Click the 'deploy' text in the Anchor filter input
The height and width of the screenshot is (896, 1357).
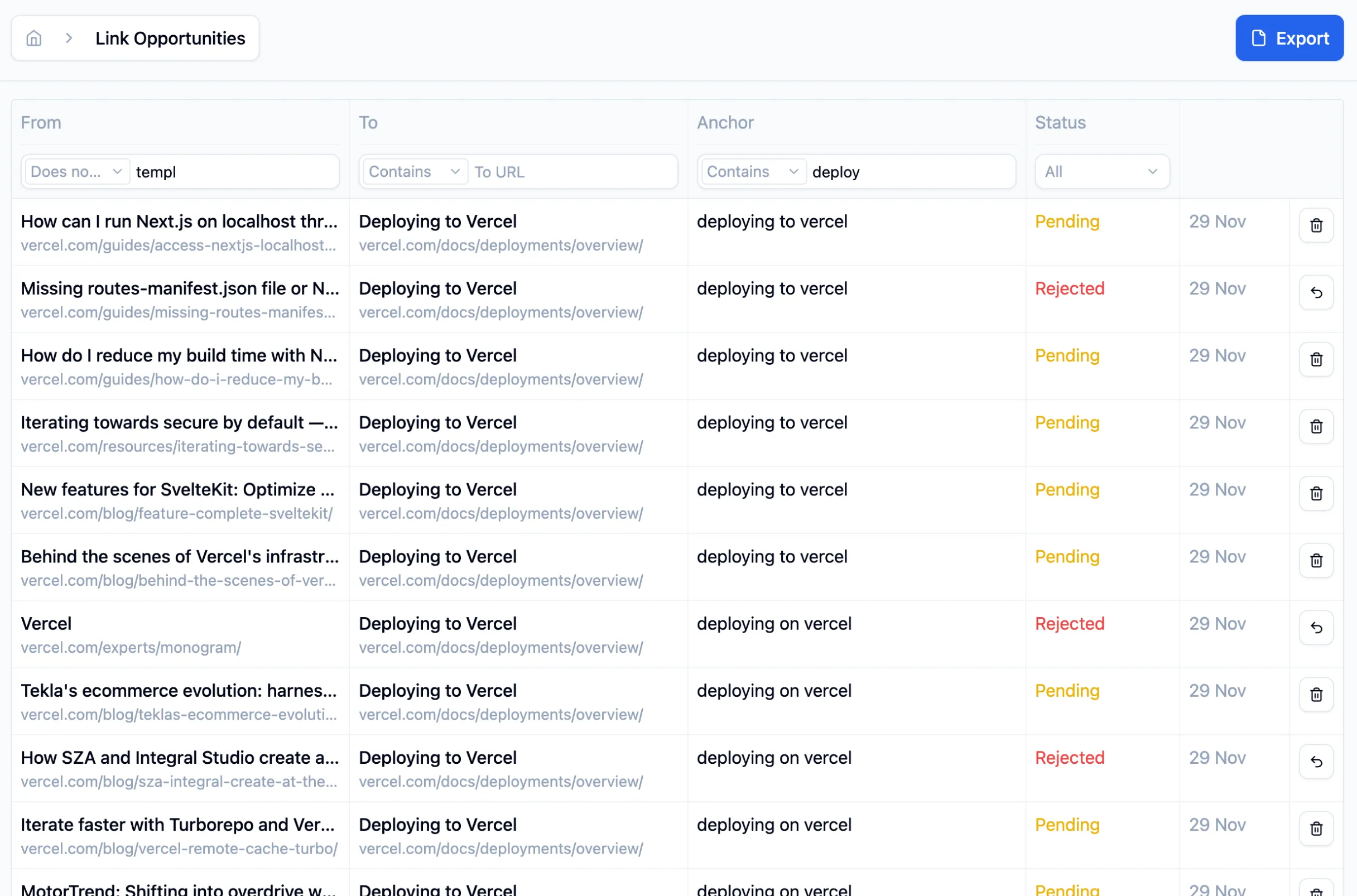pos(836,171)
